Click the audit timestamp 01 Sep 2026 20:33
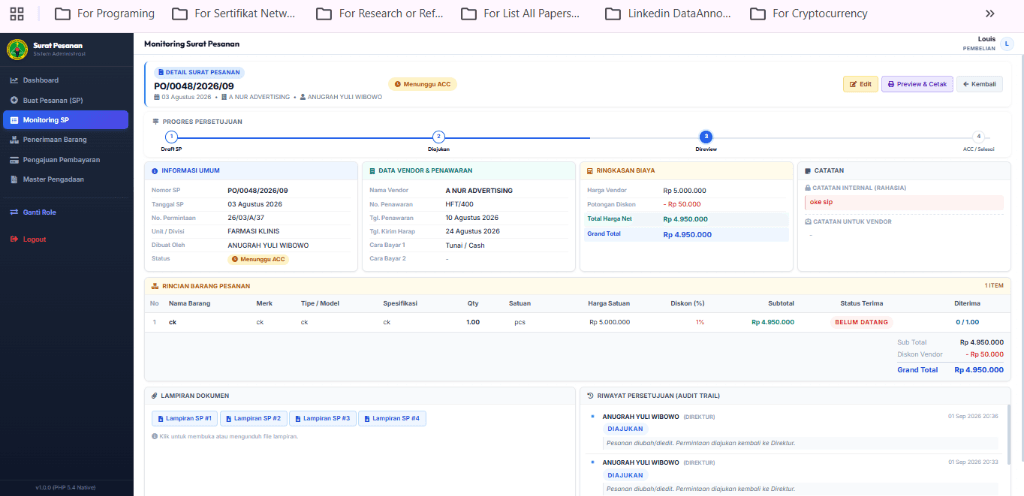 pos(973,462)
